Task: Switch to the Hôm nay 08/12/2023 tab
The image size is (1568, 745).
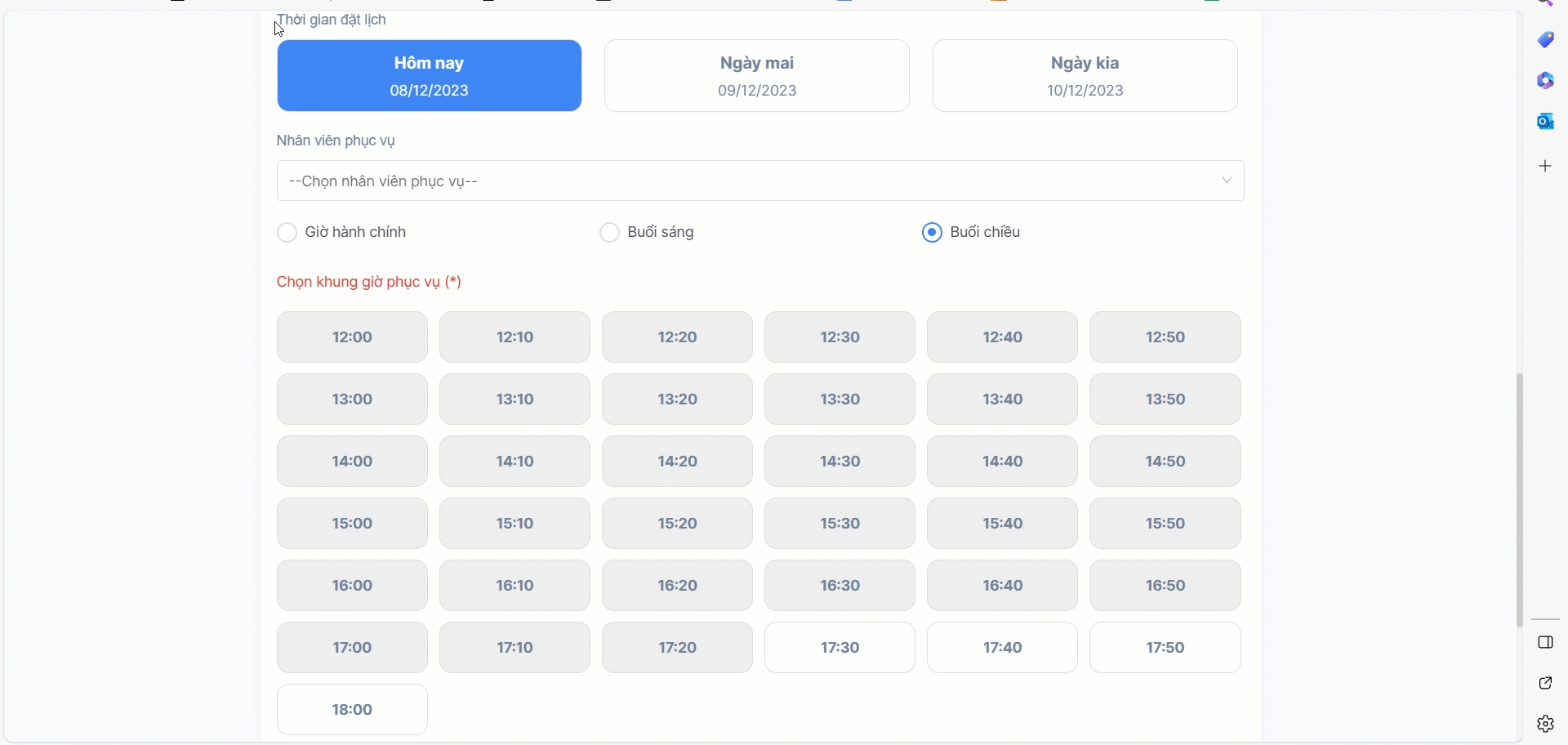Action: tap(430, 76)
